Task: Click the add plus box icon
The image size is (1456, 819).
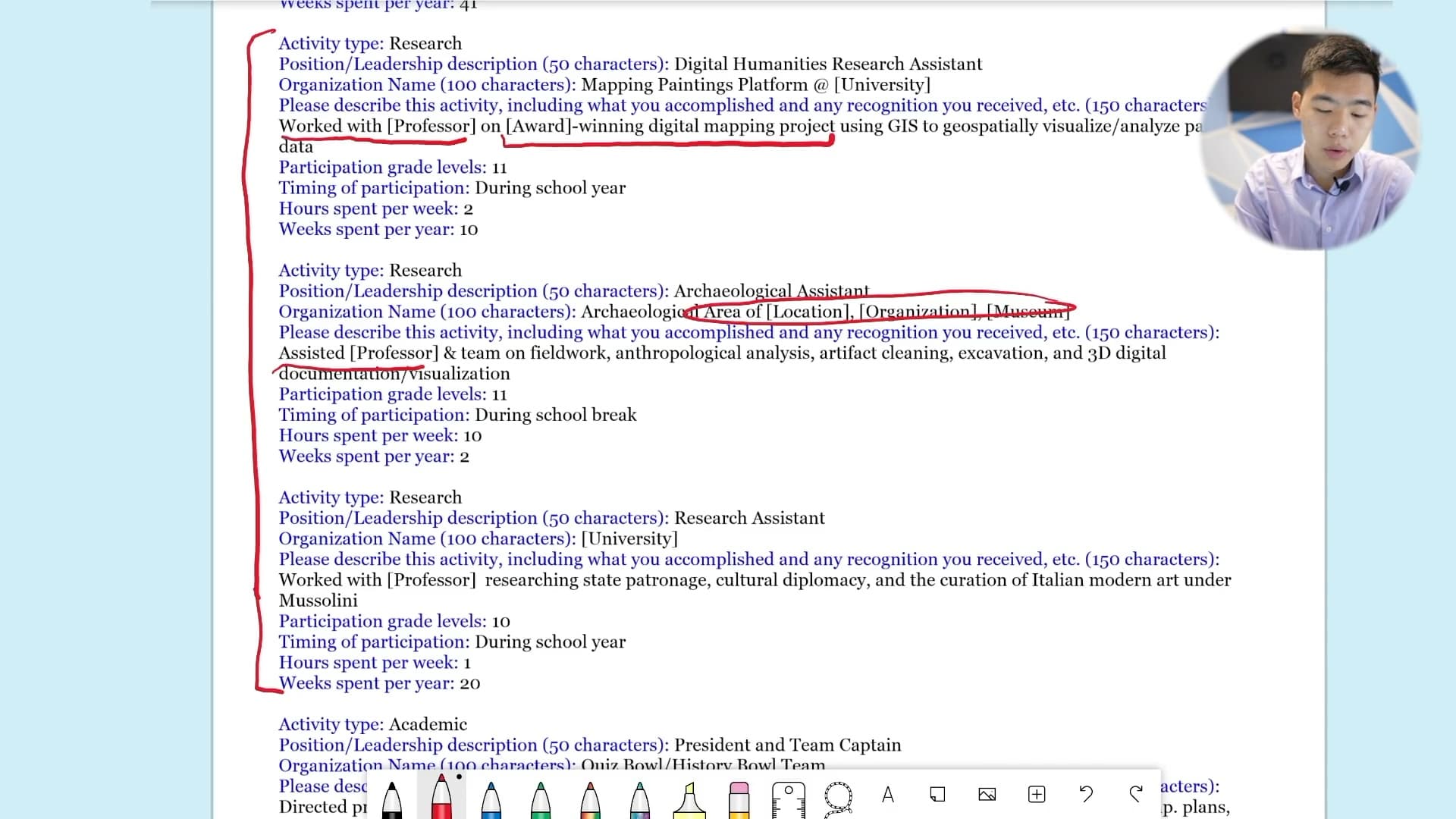Action: pos(1037,794)
